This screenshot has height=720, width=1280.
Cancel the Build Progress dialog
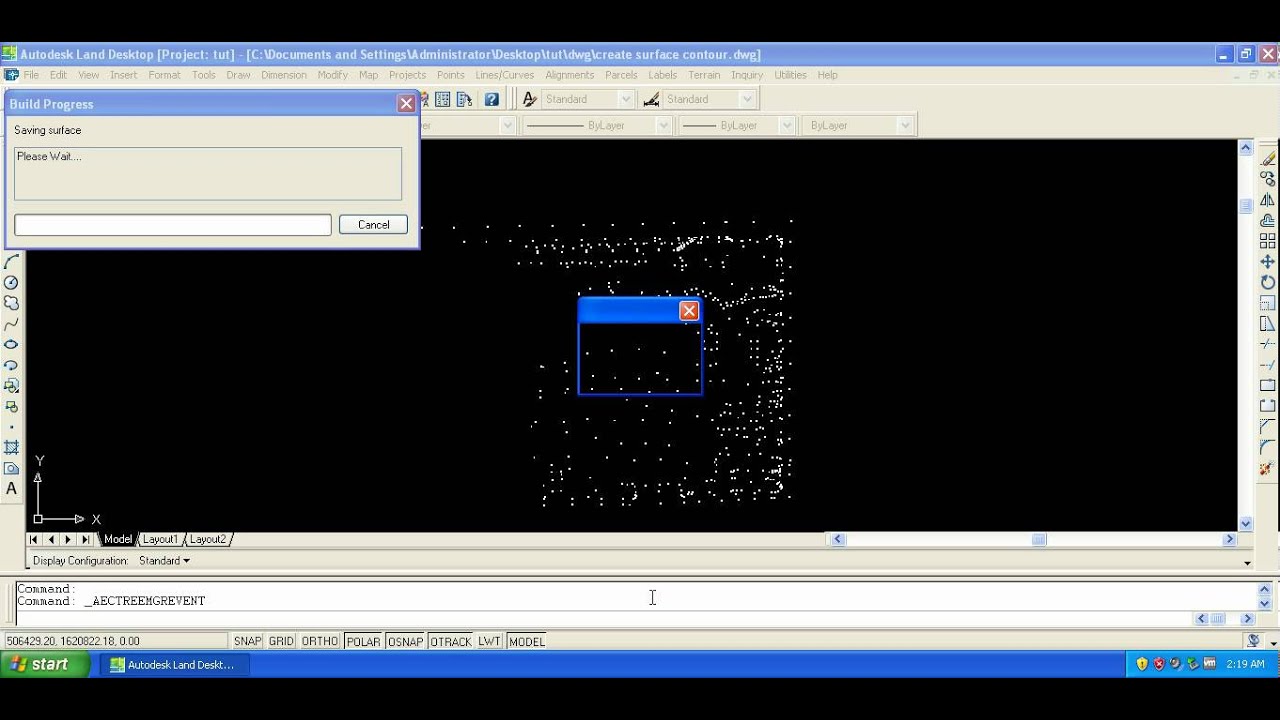tap(373, 224)
